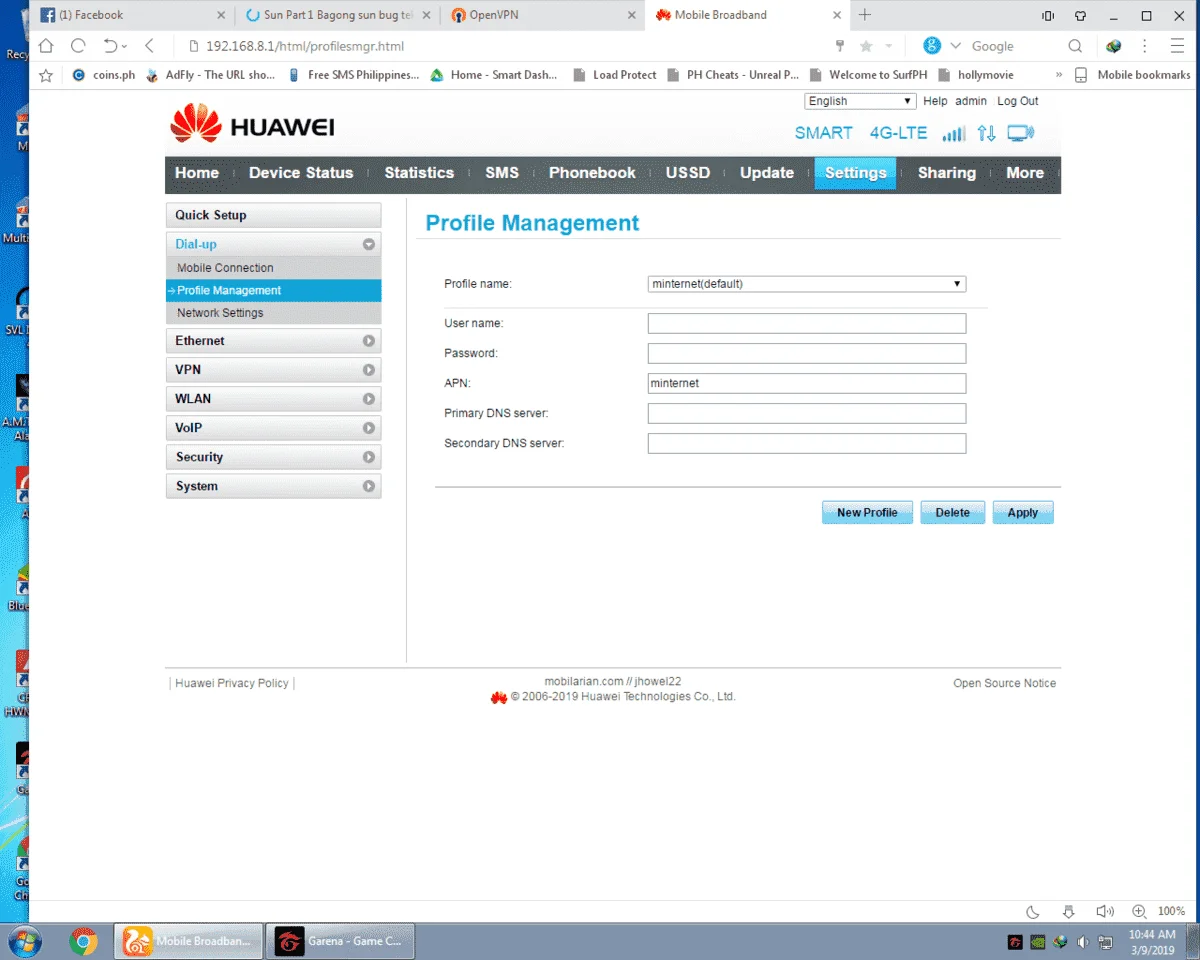The width and height of the screenshot is (1200, 960).
Task: Open the Phonebook tab
Action: pos(592,173)
